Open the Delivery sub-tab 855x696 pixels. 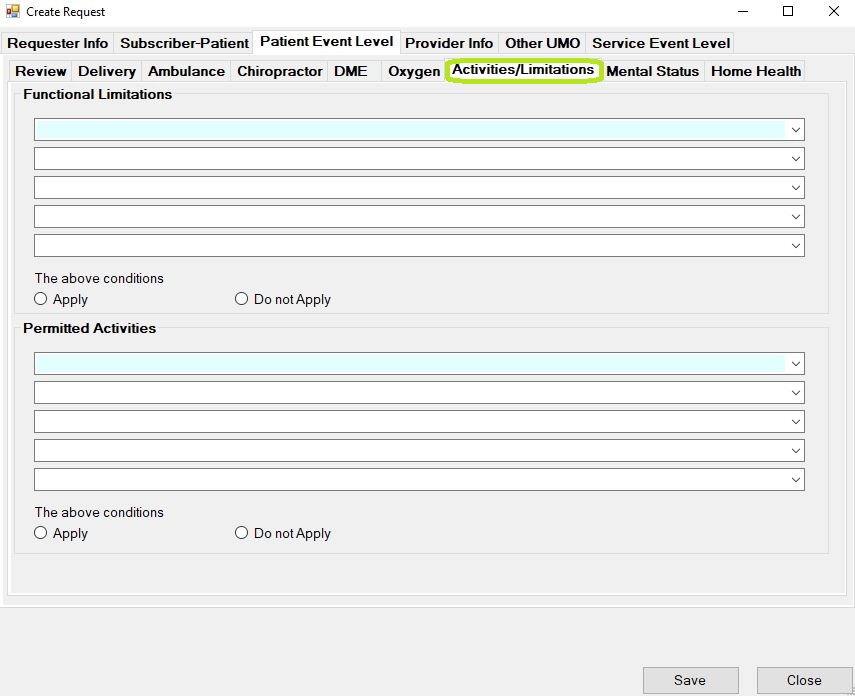[107, 71]
